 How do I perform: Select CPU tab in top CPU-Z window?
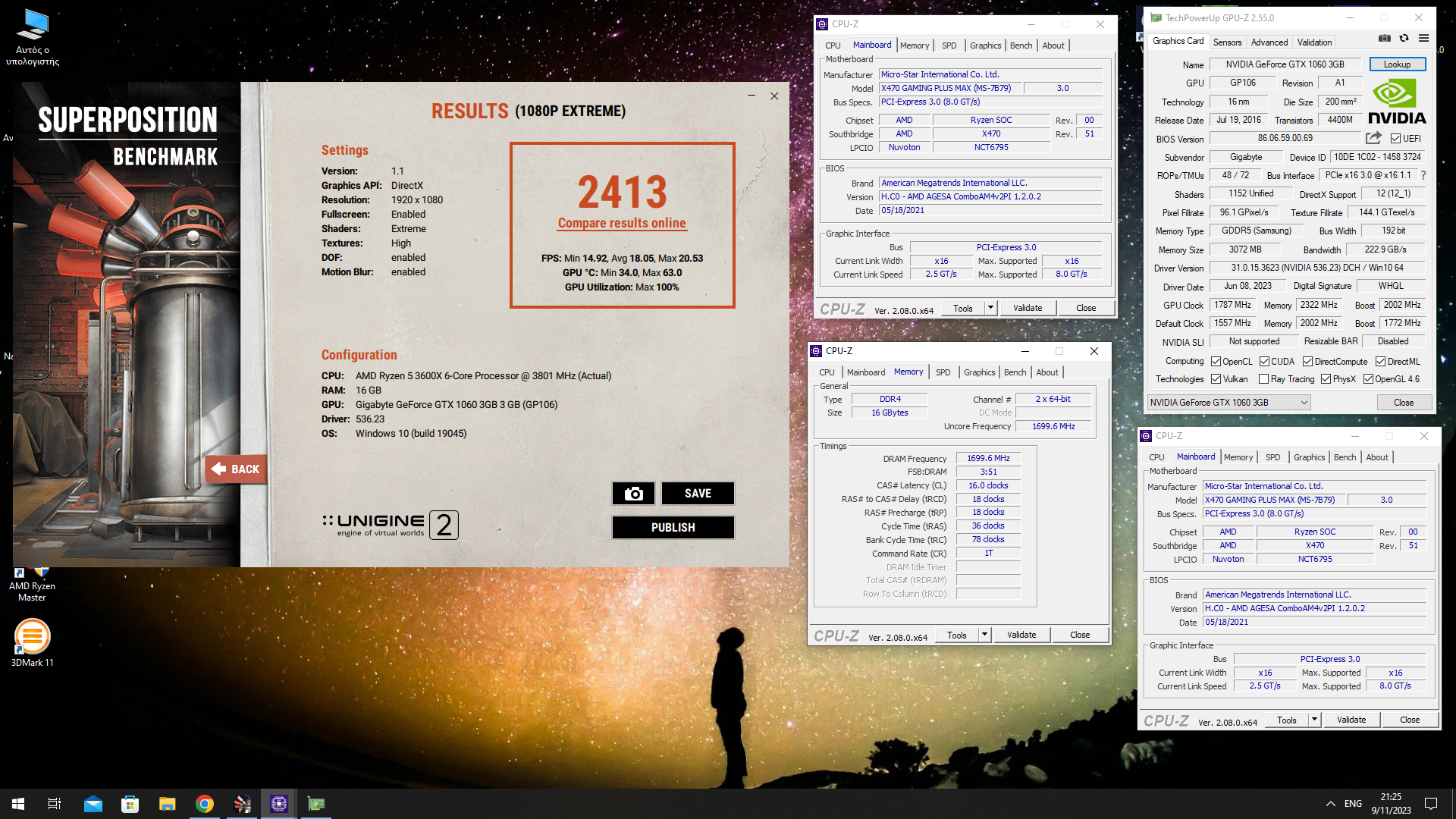pyautogui.click(x=833, y=45)
